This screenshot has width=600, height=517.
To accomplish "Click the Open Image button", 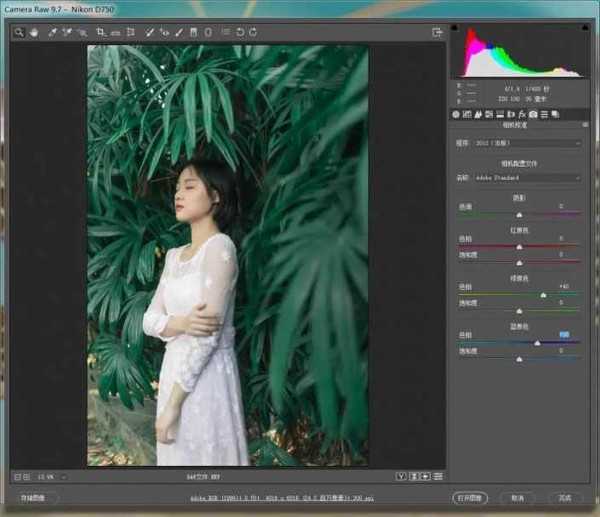I will click(468, 497).
